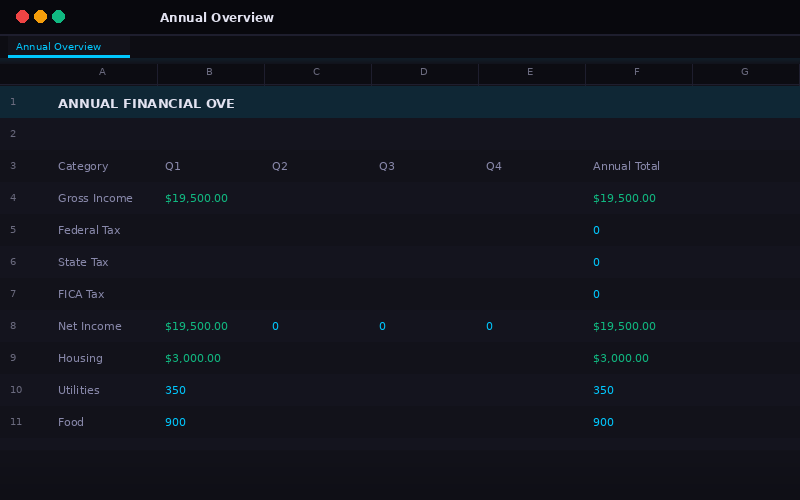Click the green maximize window button
800x500 pixels.
58,17
